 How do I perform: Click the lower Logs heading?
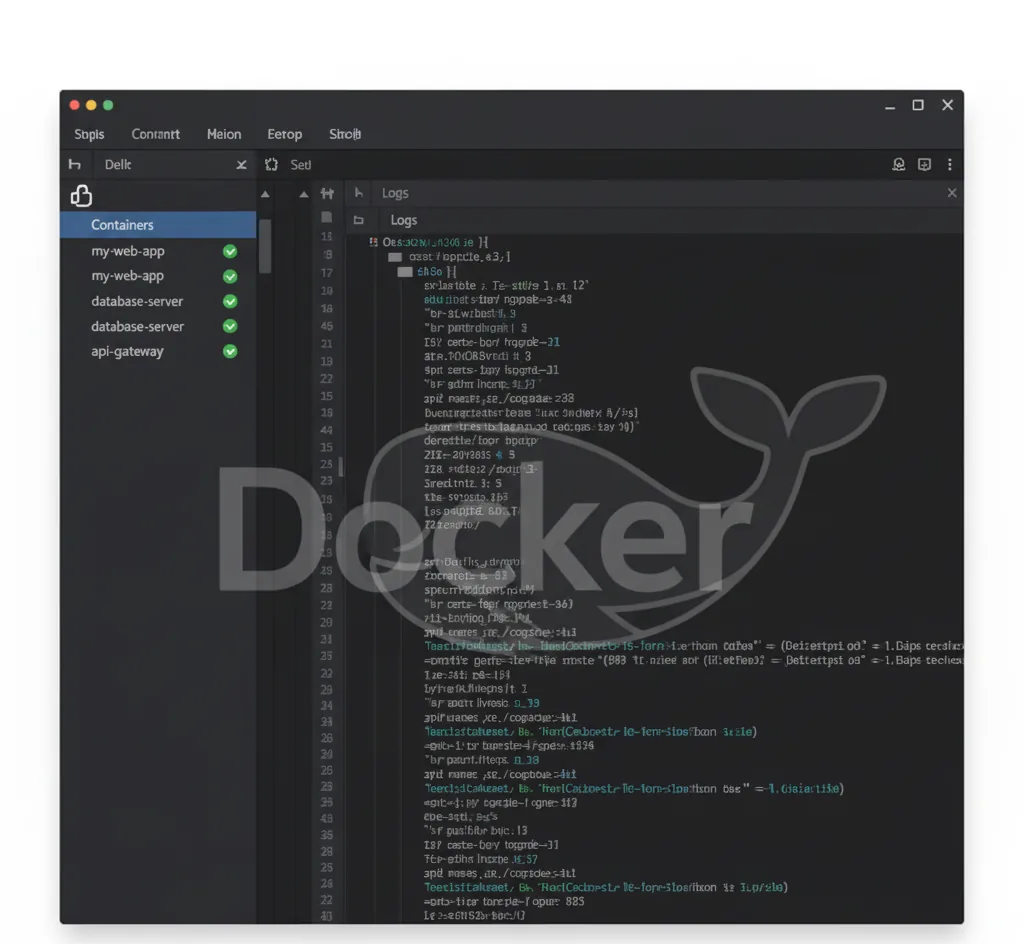click(x=404, y=221)
